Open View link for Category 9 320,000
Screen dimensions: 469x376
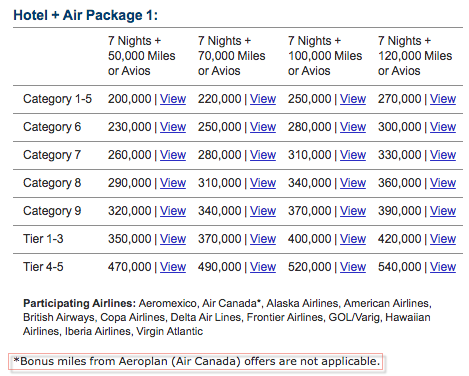tap(173, 211)
